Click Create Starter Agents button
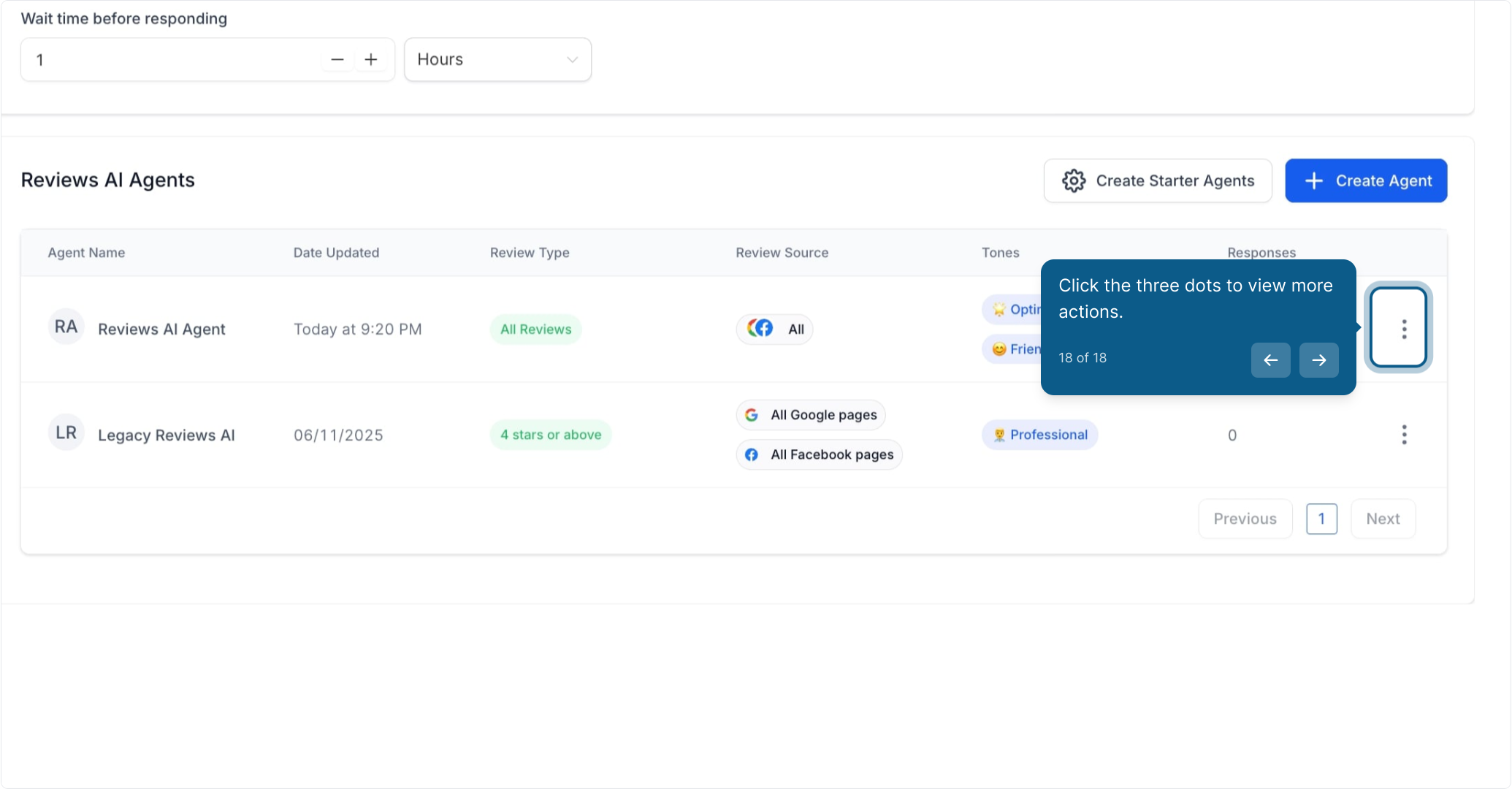The height and width of the screenshot is (789, 1512). [1158, 180]
